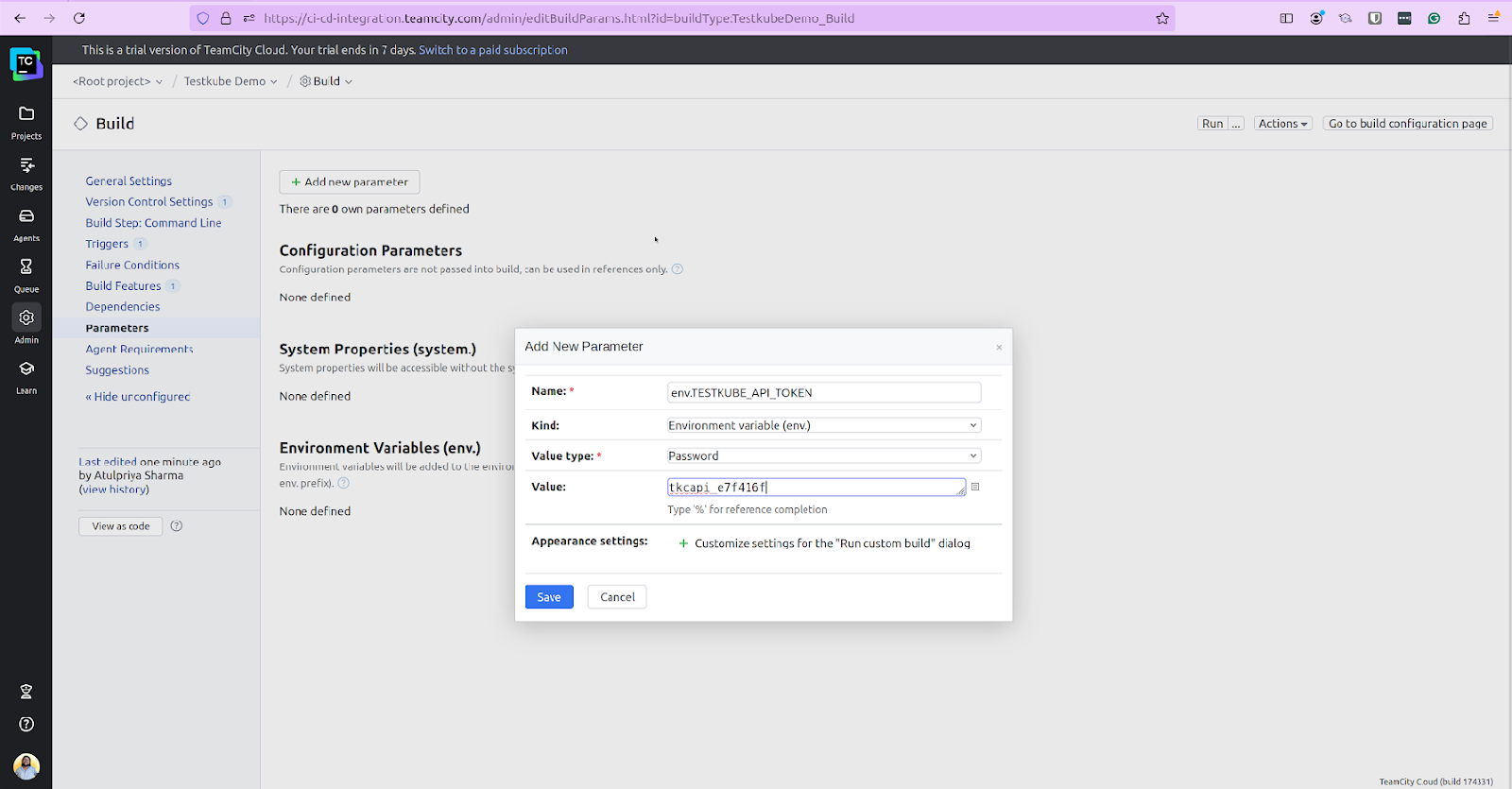The width and height of the screenshot is (1512, 789).
Task: Open the Kind dropdown
Action: click(x=823, y=425)
